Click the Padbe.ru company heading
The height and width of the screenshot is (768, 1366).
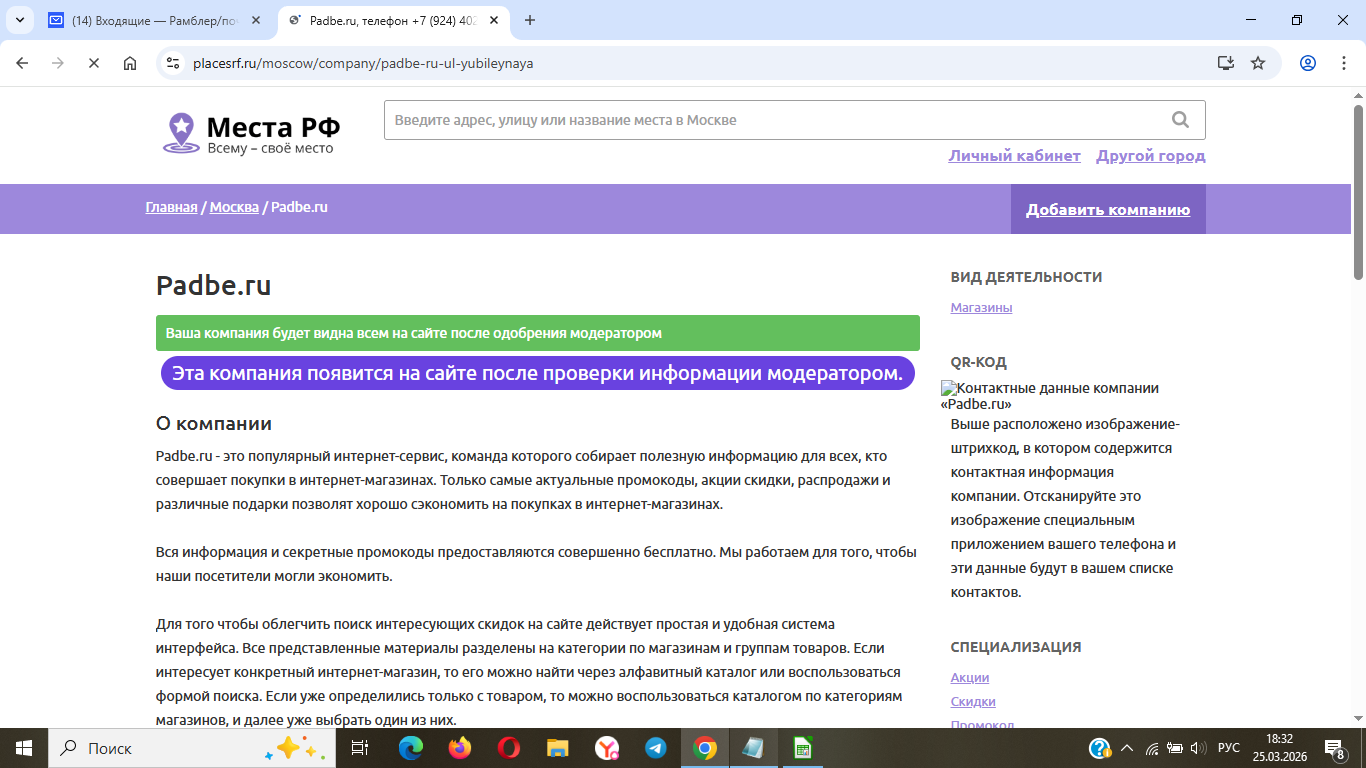[x=214, y=286]
